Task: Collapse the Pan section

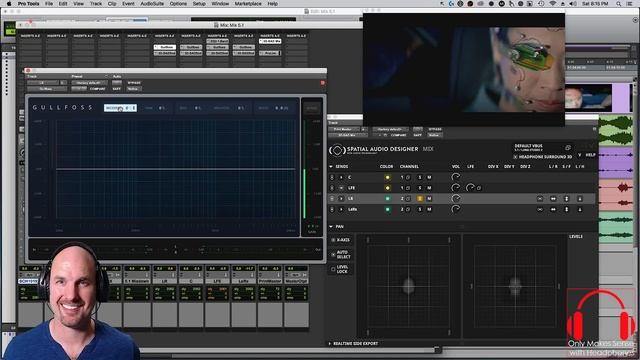Action: (331, 227)
